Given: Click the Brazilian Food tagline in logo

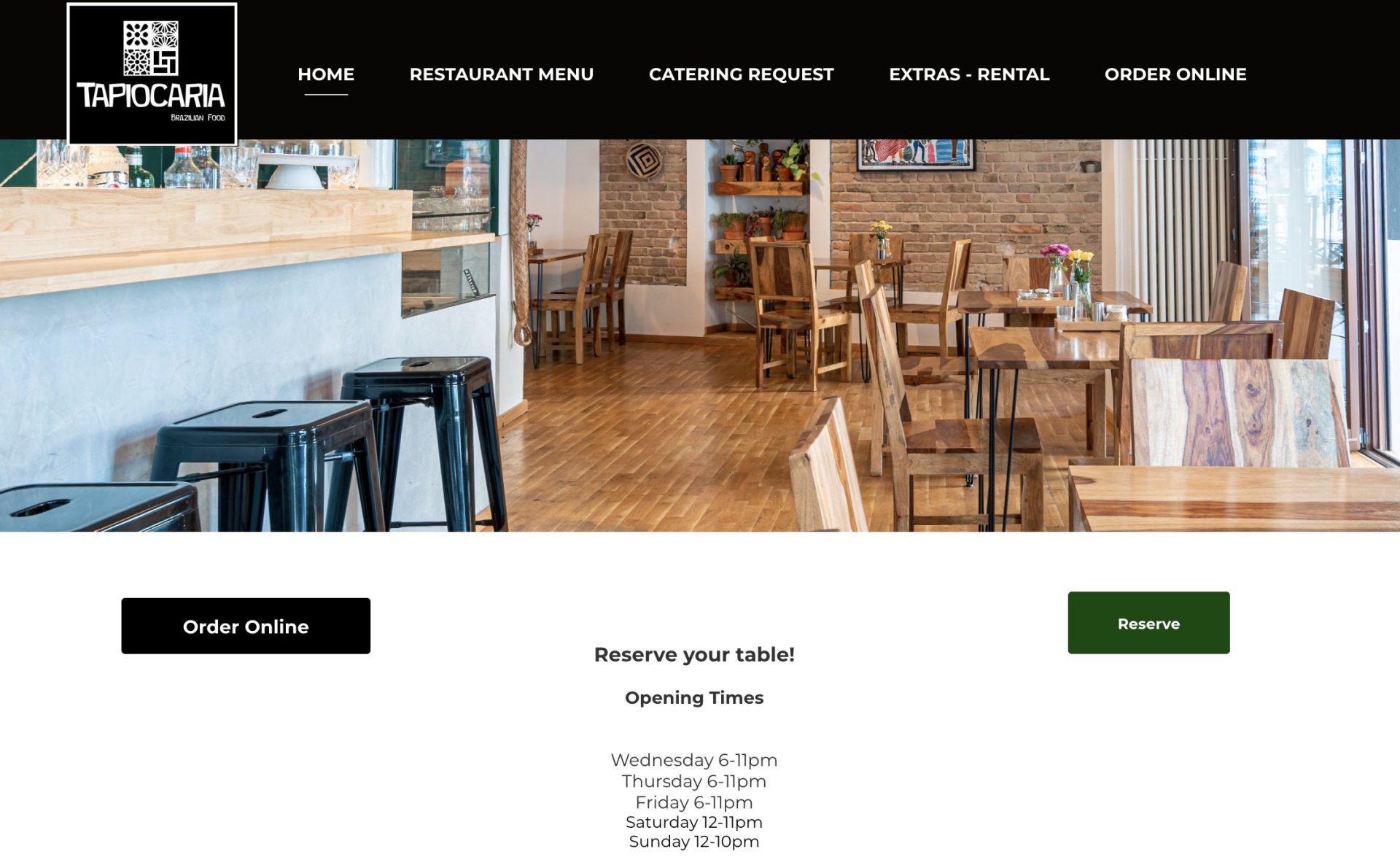Looking at the screenshot, I should pos(198,117).
